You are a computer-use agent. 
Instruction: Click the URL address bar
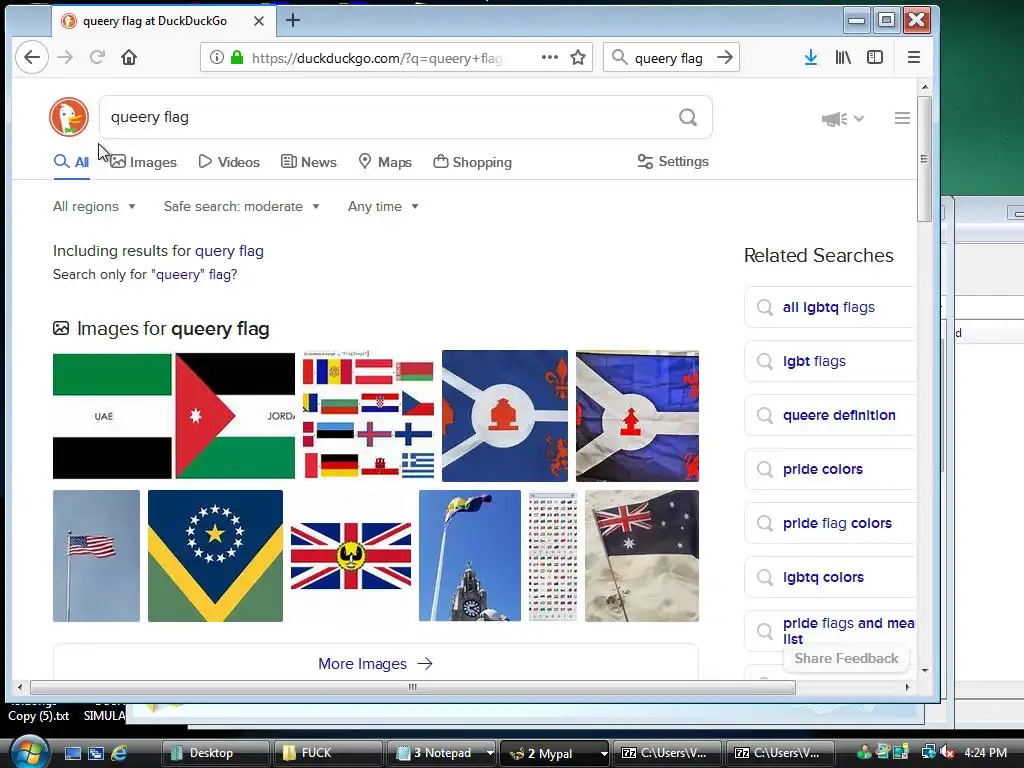pos(396,57)
